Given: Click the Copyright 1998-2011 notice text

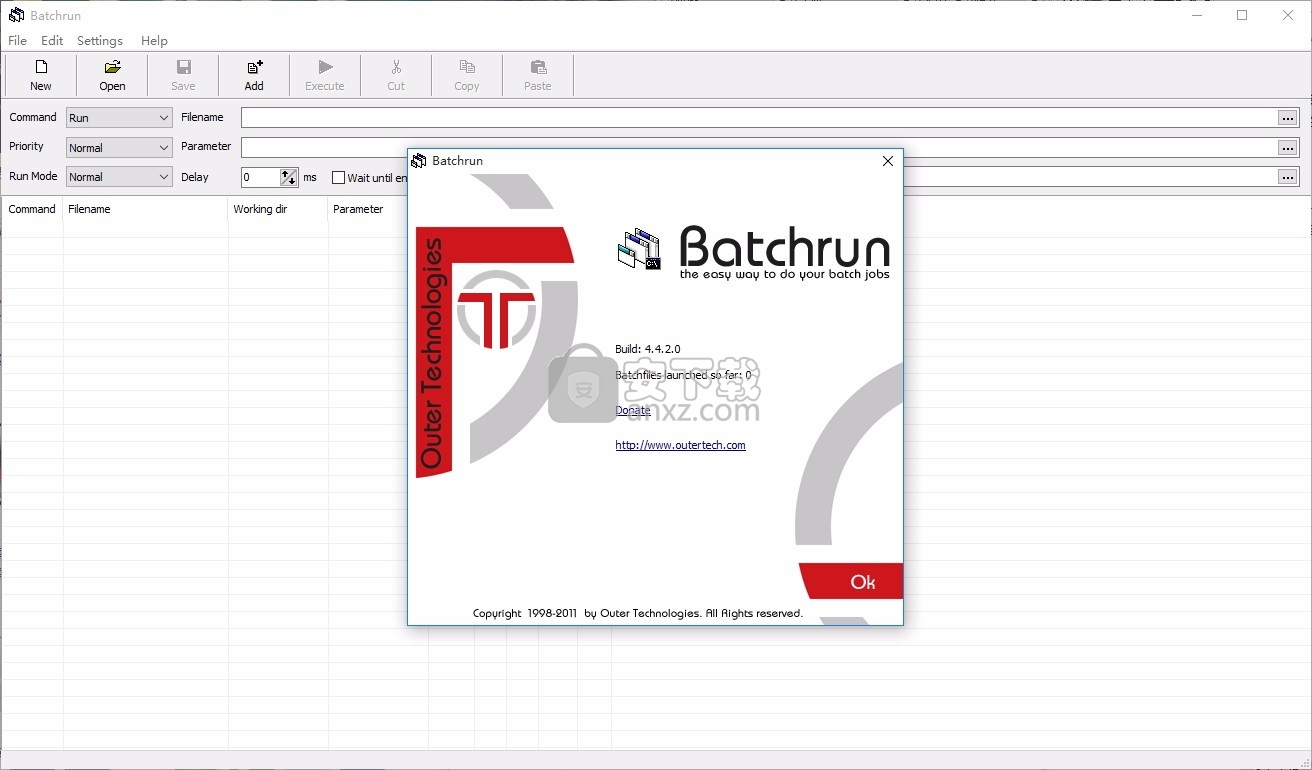Looking at the screenshot, I should 638,613.
